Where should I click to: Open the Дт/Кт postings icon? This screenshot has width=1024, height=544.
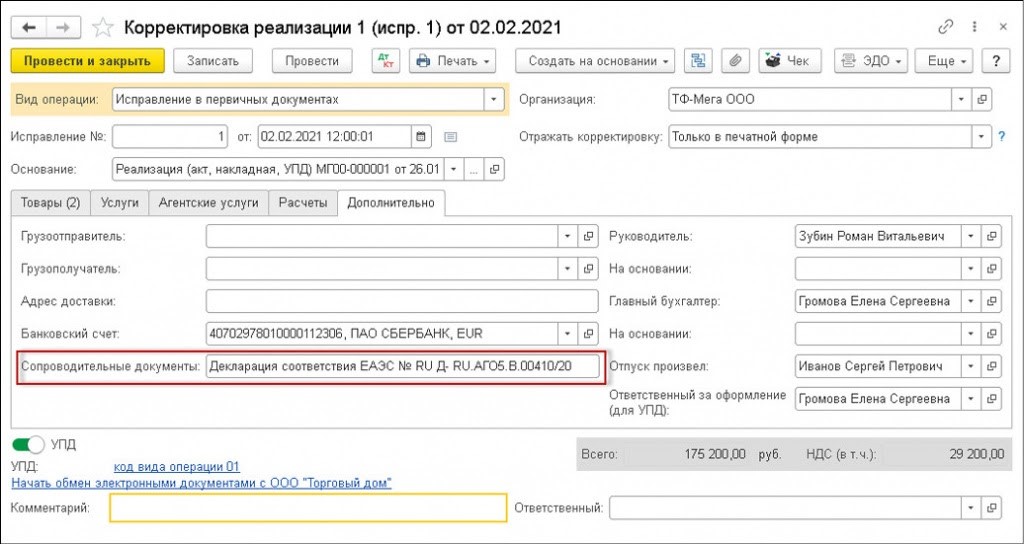coord(385,61)
